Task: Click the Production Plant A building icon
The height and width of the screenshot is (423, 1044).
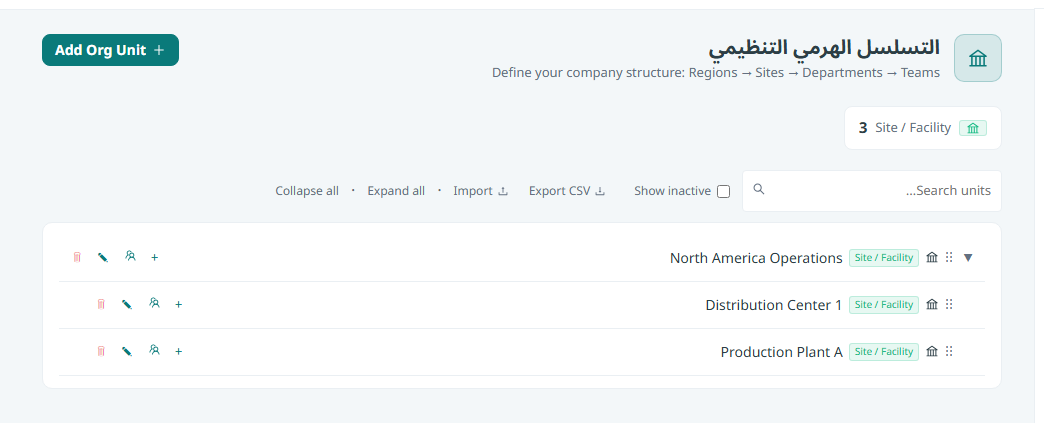Action: pyautogui.click(x=932, y=351)
